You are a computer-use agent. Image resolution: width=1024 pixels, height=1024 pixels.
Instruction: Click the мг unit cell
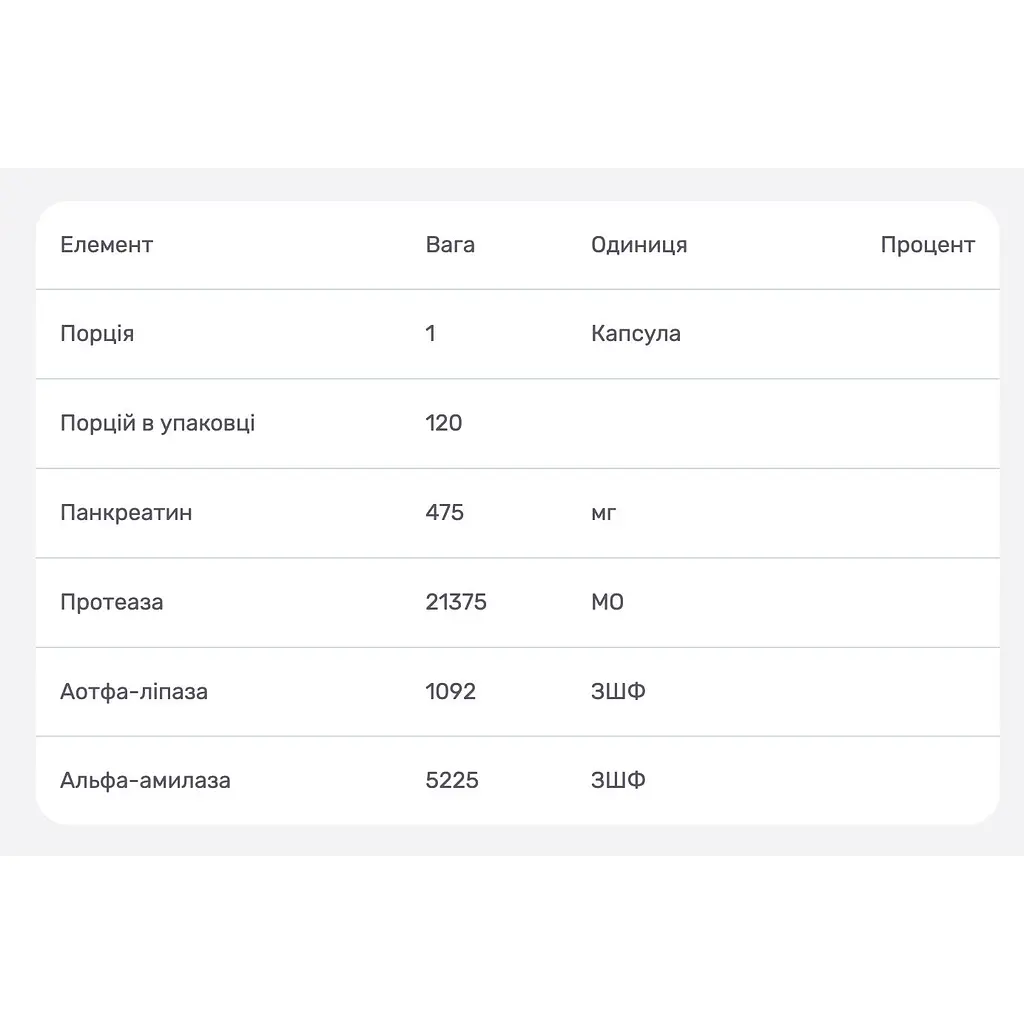[x=603, y=513]
